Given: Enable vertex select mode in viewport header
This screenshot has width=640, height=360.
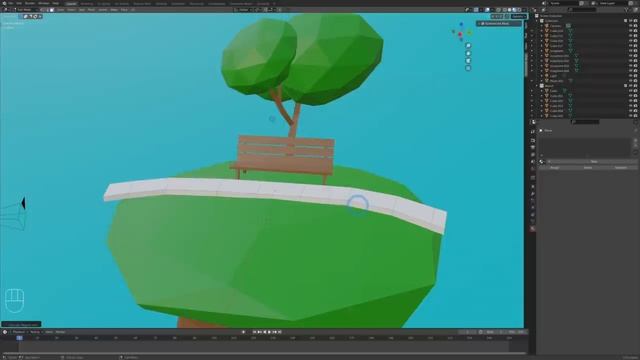Looking at the screenshot, I should coord(43,10).
